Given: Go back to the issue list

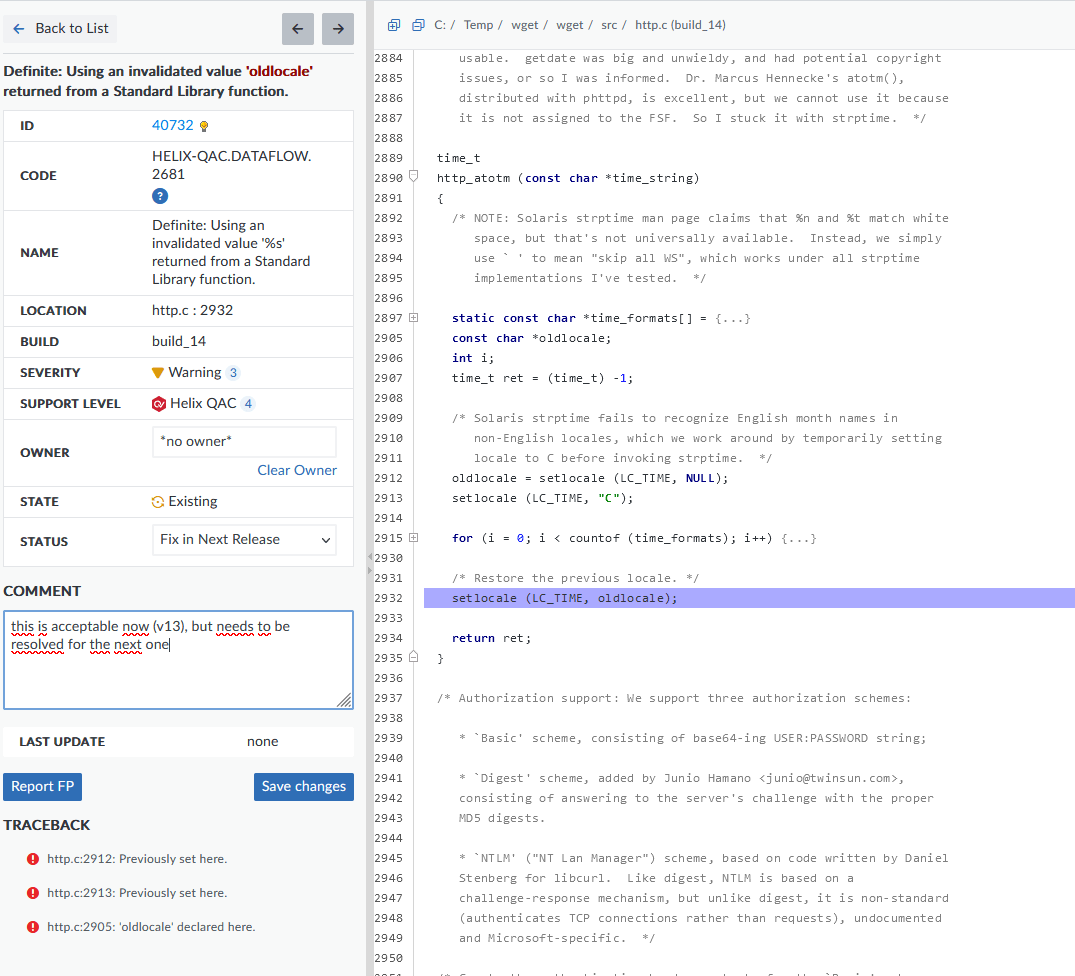Looking at the screenshot, I should click(x=60, y=29).
